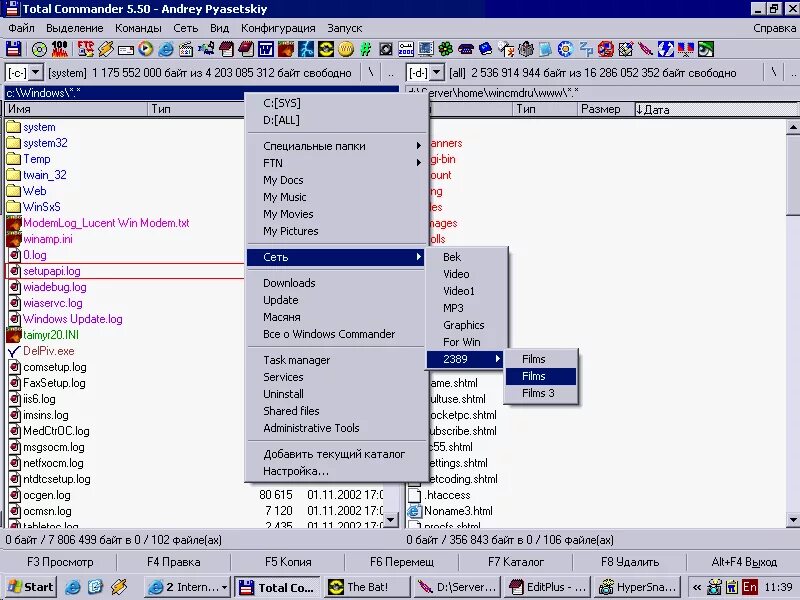Click the CD disc toolbar icon
The width and height of the screenshot is (800, 600).
[39, 49]
